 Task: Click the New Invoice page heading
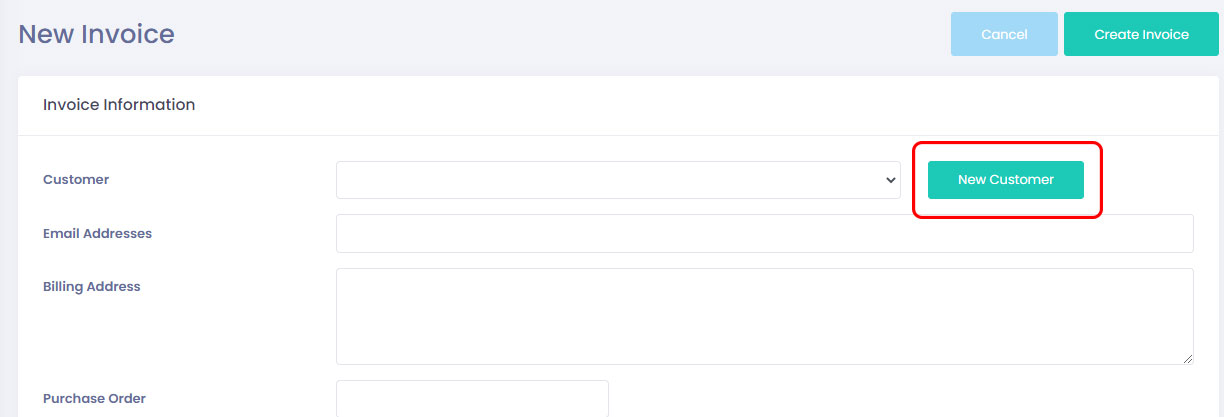(96, 34)
